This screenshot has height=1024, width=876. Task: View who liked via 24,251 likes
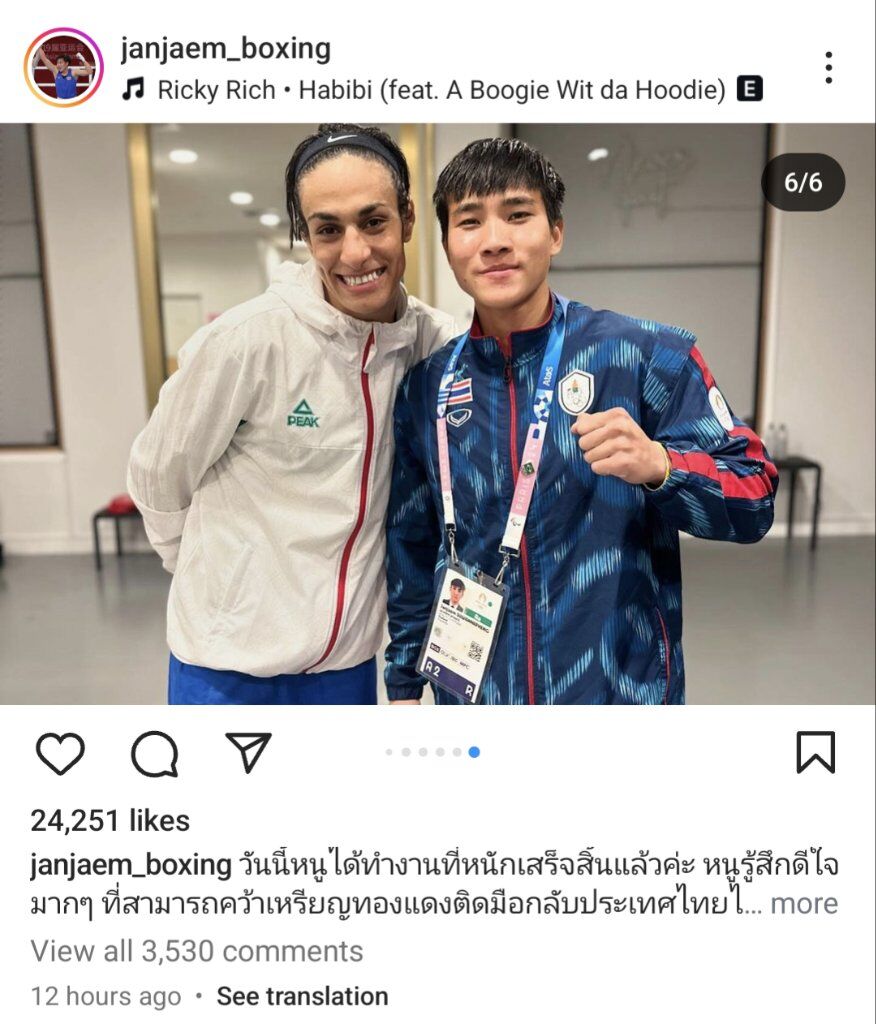pyautogui.click(x=110, y=821)
